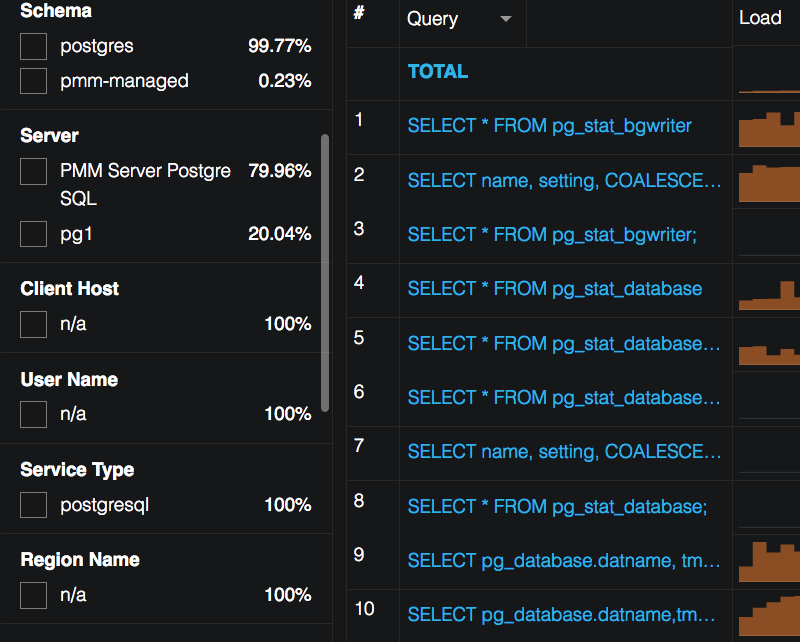The height and width of the screenshot is (642, 800).
Task: Toggle the PMM Server PostgreSQL checkbox
Action: [x=34, y=171]
